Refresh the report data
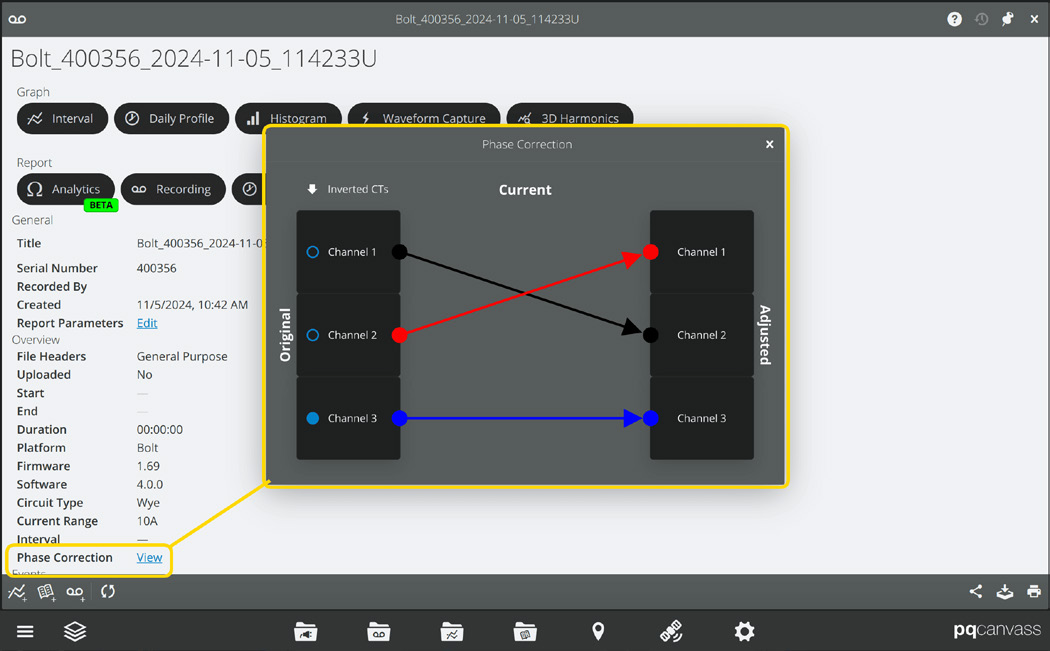This screenshot has height=651, width=1050. pos(108,591)
